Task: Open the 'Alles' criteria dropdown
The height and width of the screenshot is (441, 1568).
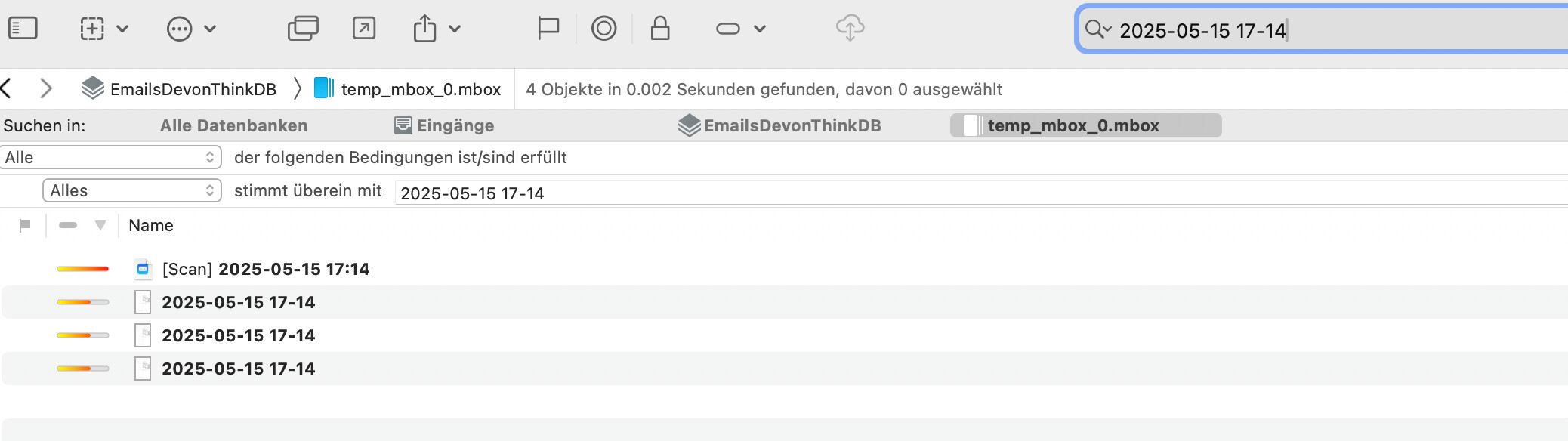Action: tap(132, 190)
